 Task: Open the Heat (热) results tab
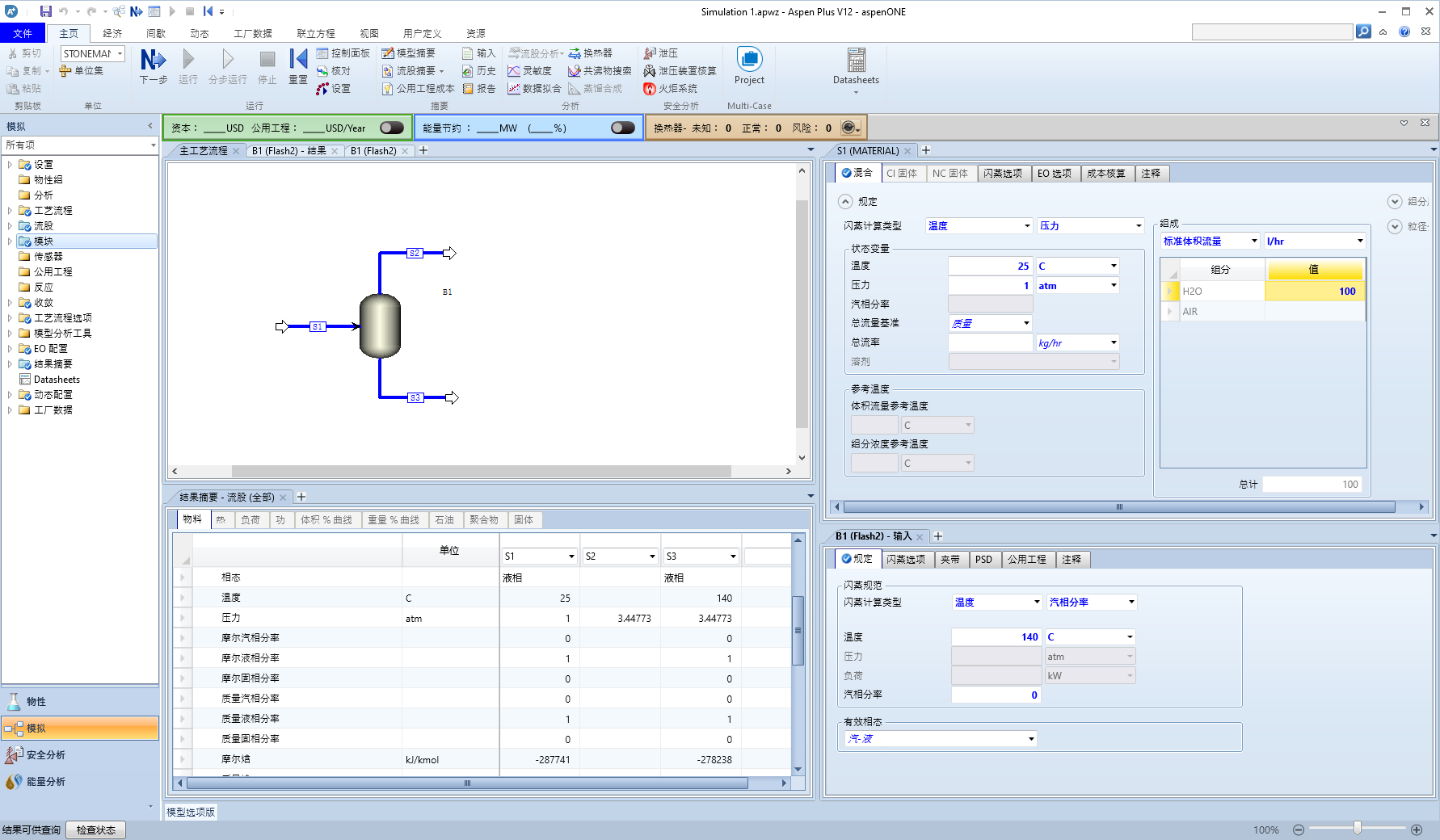tap(221, 520)
